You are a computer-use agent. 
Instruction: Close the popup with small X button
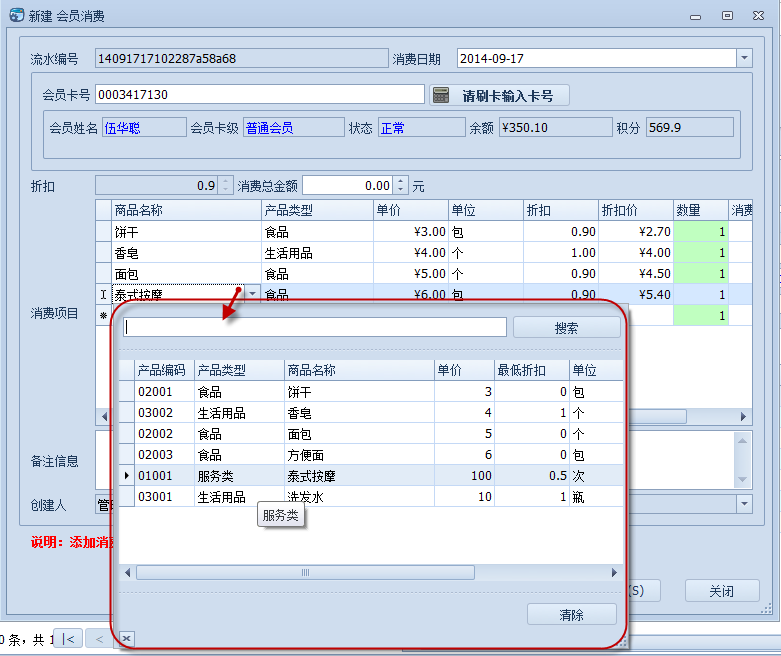[x=127, y=638]
